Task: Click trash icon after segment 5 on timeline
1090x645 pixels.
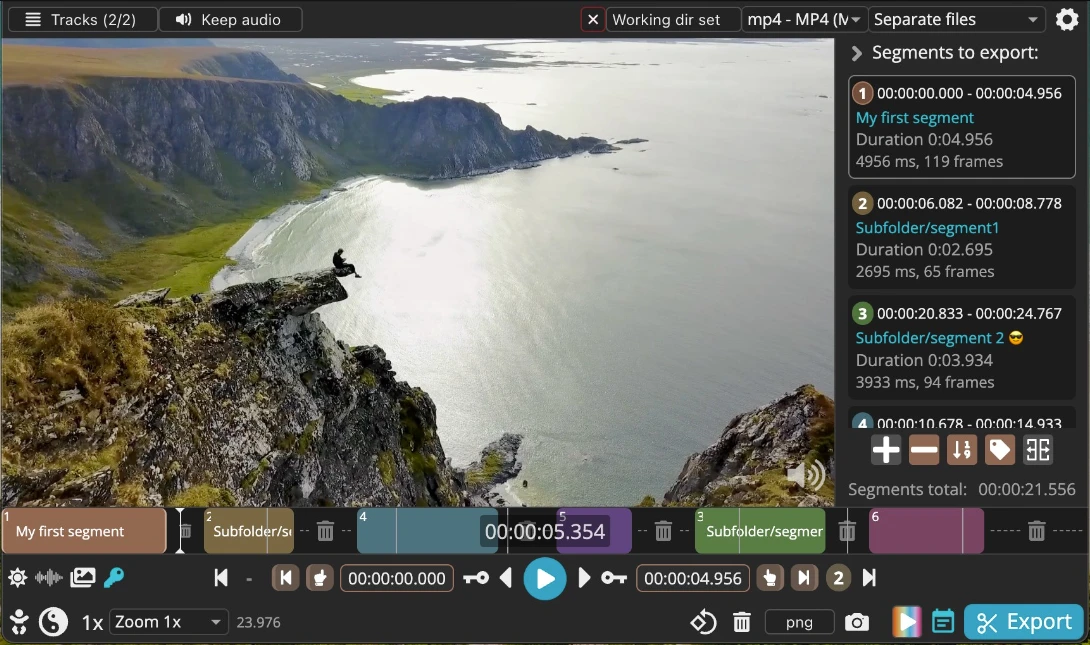Action: pyautogui.click(x=663, y=532)
